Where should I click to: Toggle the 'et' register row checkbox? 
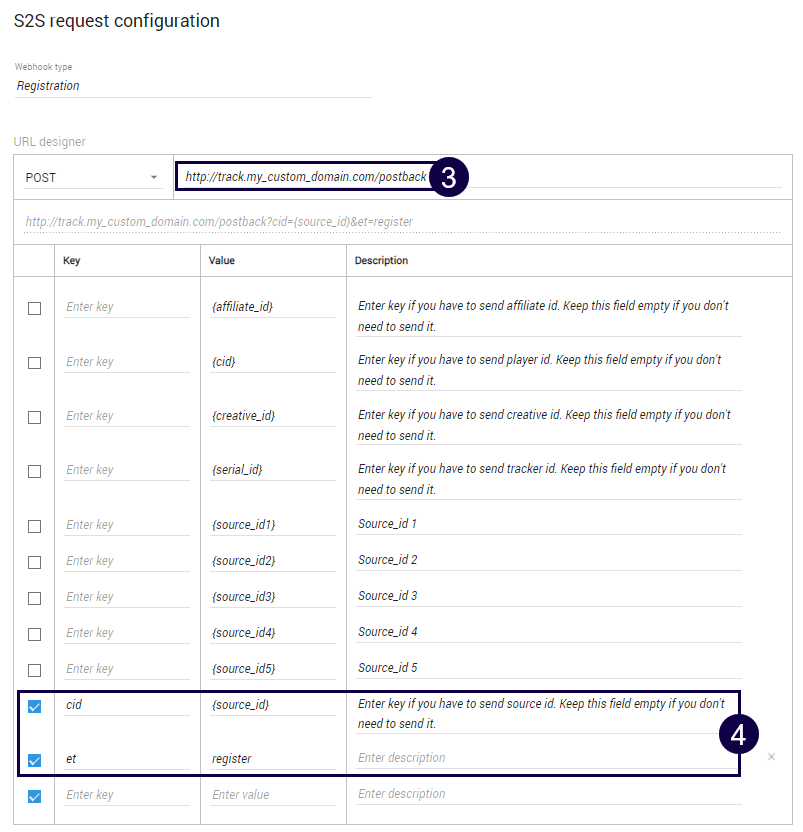coord(35,761)
